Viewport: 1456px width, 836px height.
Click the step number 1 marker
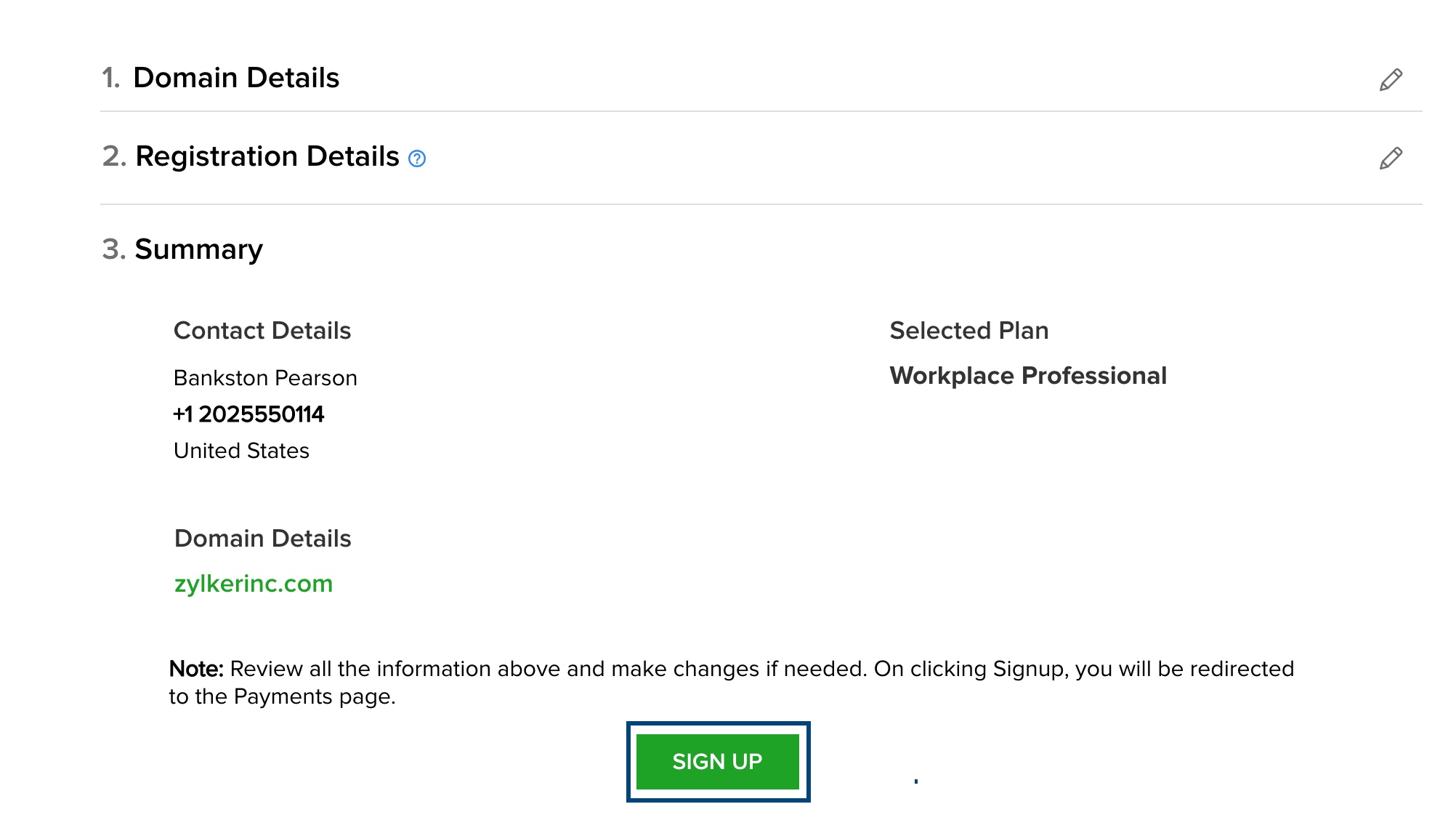(x=110, y=78)
